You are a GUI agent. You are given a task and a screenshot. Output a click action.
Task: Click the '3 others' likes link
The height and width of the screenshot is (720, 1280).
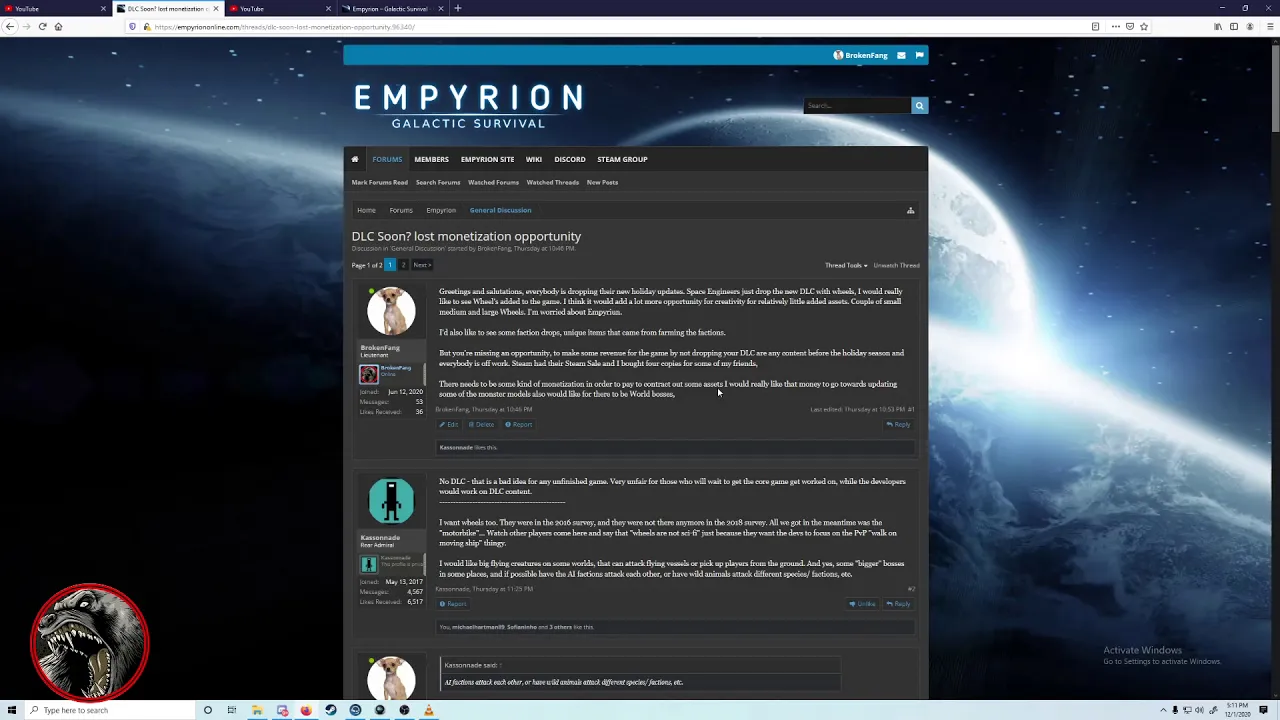point(560,627)
